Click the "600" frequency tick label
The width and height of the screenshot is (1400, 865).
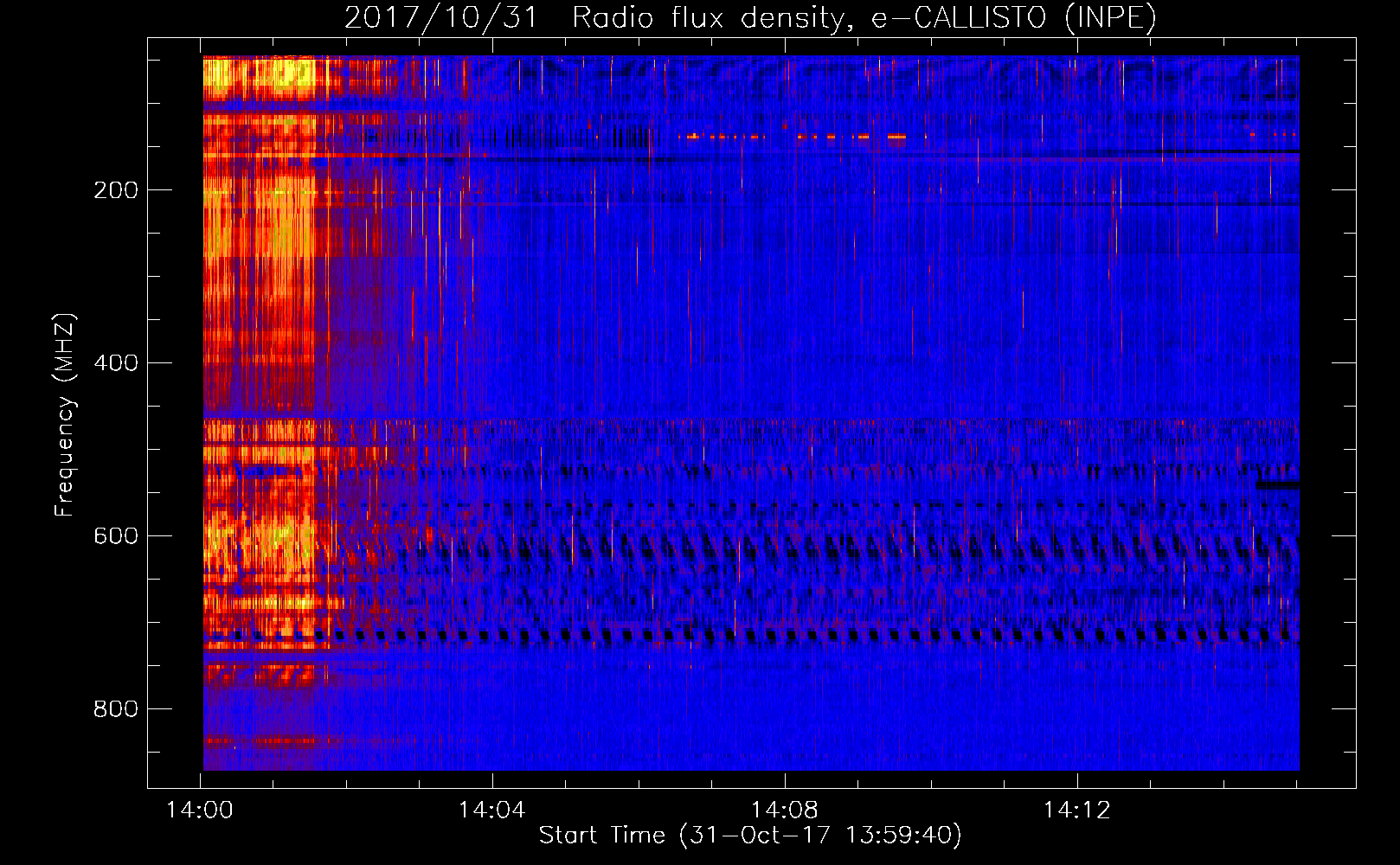116,536
